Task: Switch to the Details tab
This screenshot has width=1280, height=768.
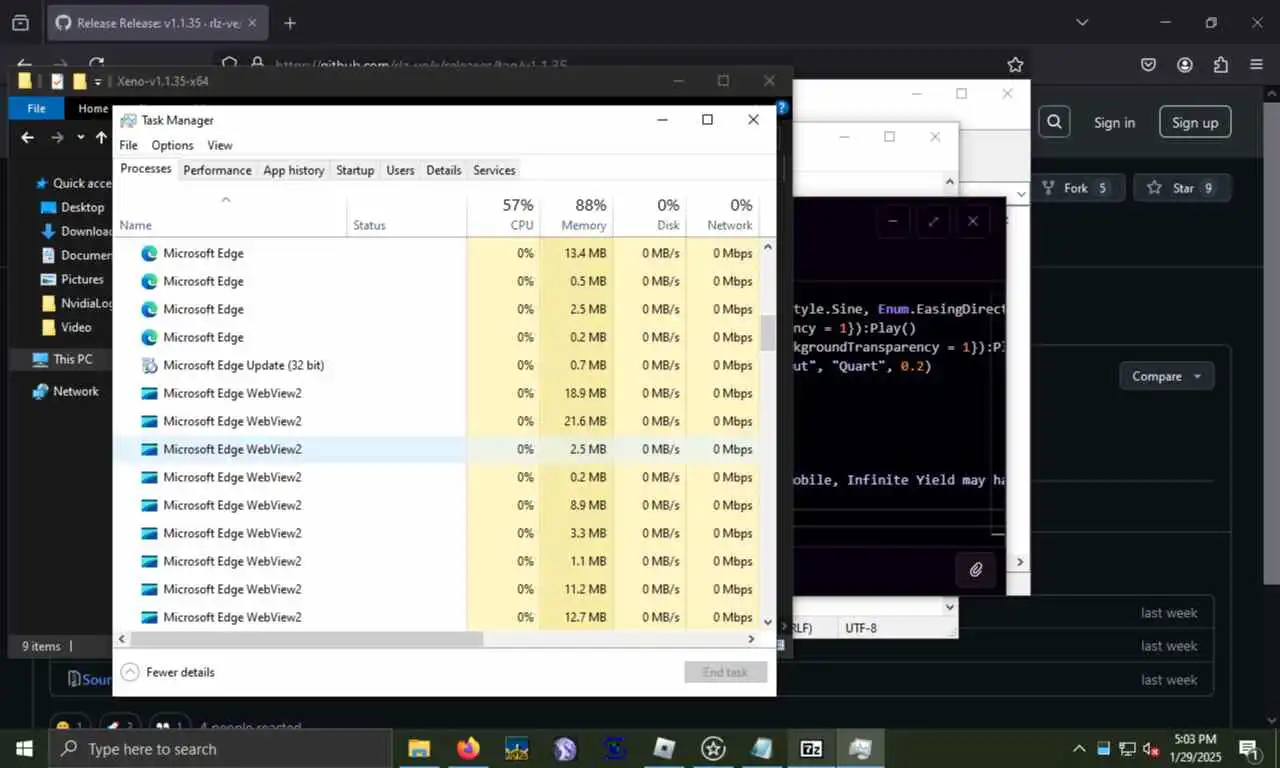Action: 444,170
